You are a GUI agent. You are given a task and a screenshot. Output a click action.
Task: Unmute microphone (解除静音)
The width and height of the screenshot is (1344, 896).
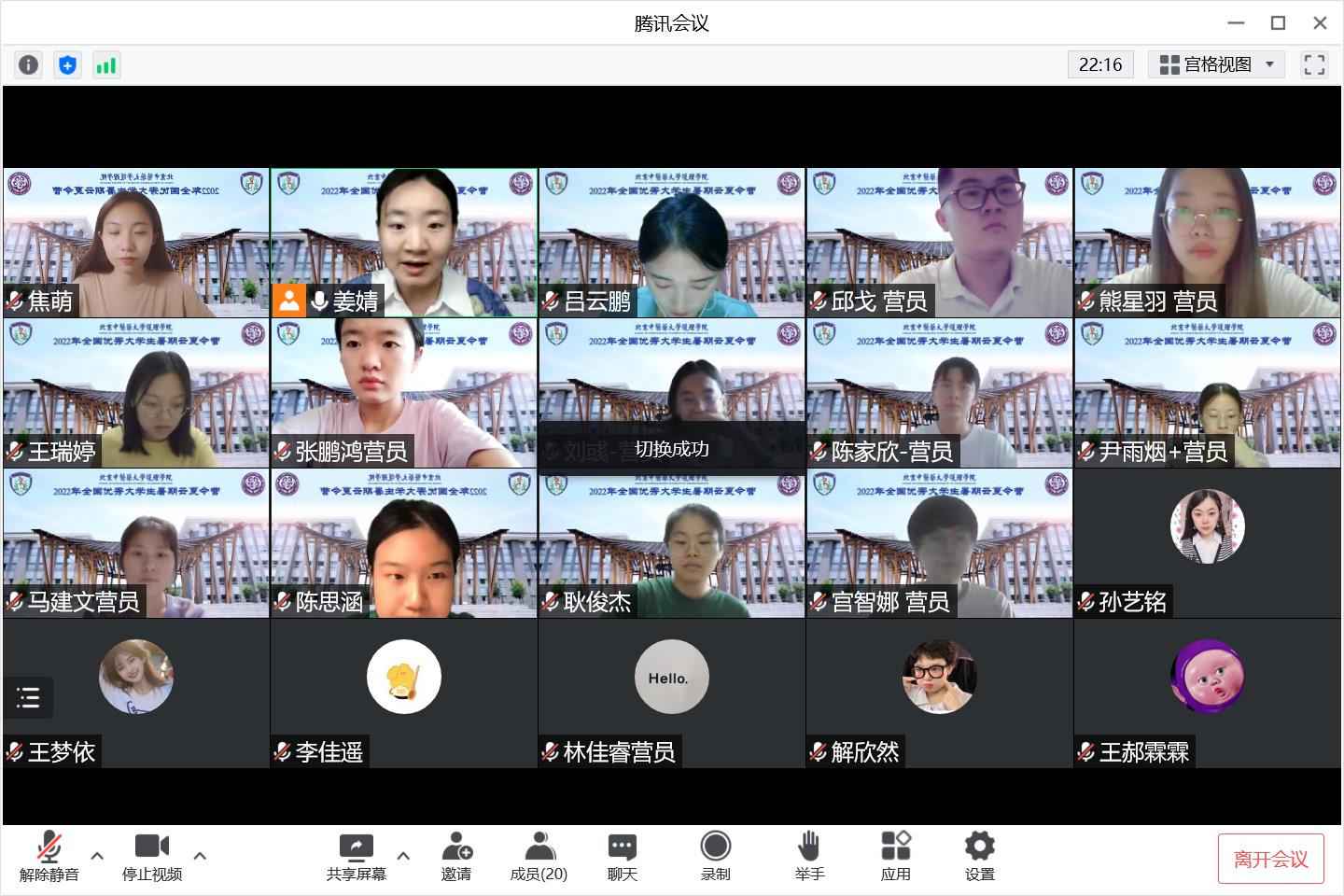pos(49,856)
